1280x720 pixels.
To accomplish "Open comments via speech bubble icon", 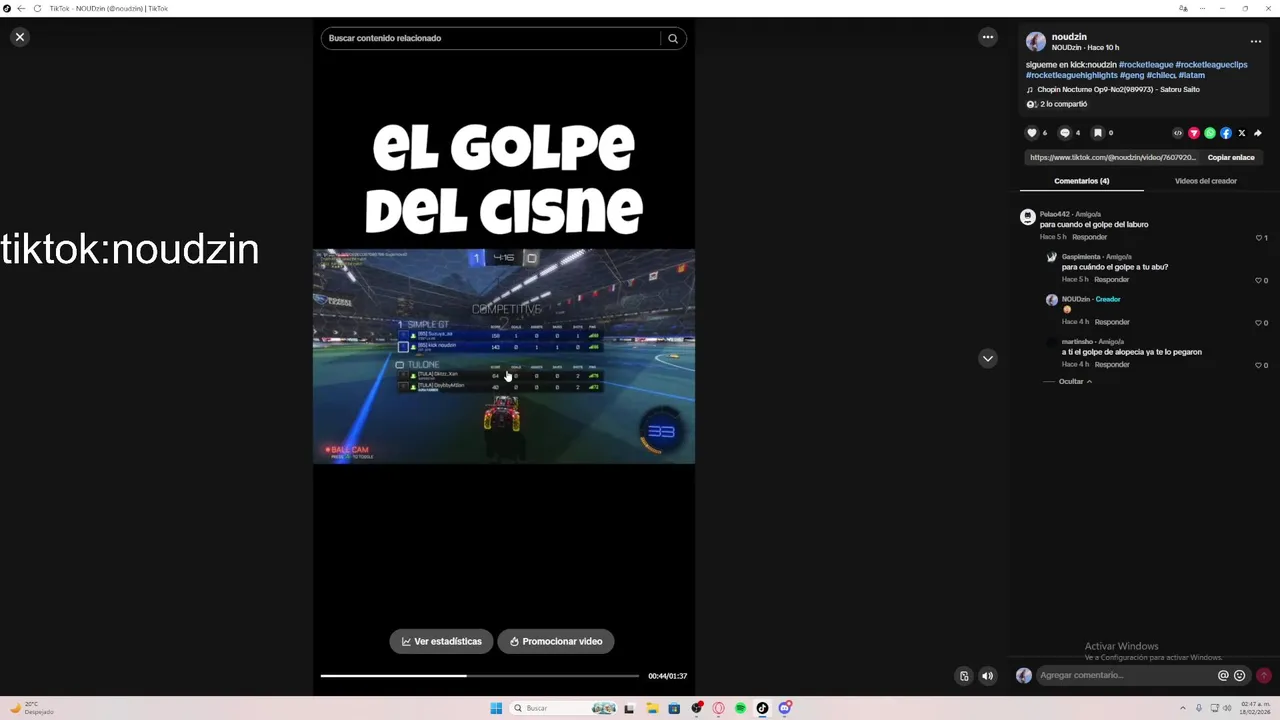I will click(x=1065, y=133).
